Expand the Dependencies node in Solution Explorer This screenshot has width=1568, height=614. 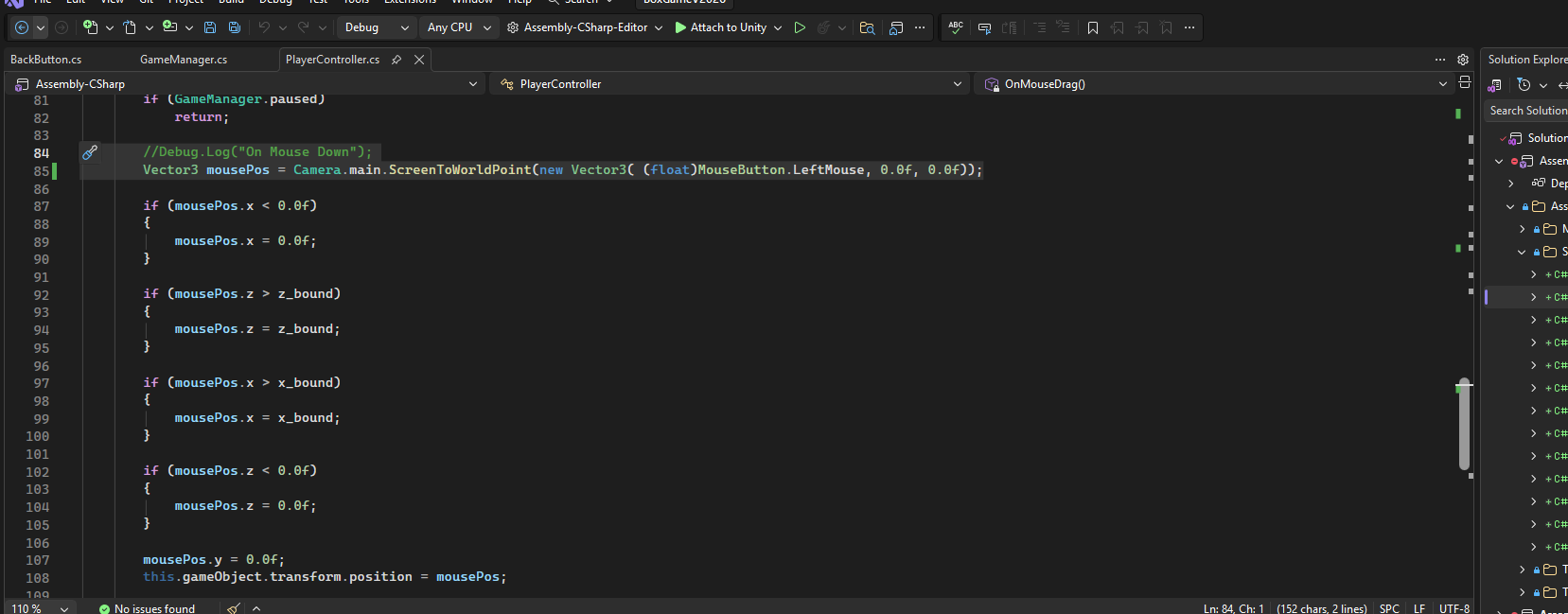(x=1511, y=184)
